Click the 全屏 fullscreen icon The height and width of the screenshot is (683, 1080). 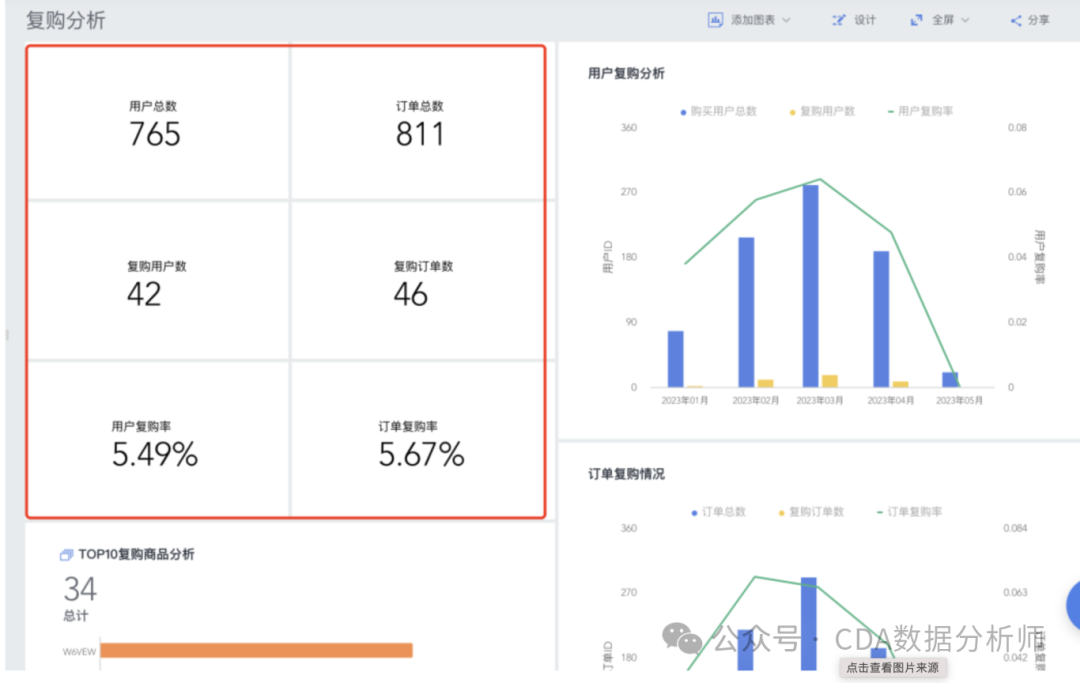(x=917, y=20)
